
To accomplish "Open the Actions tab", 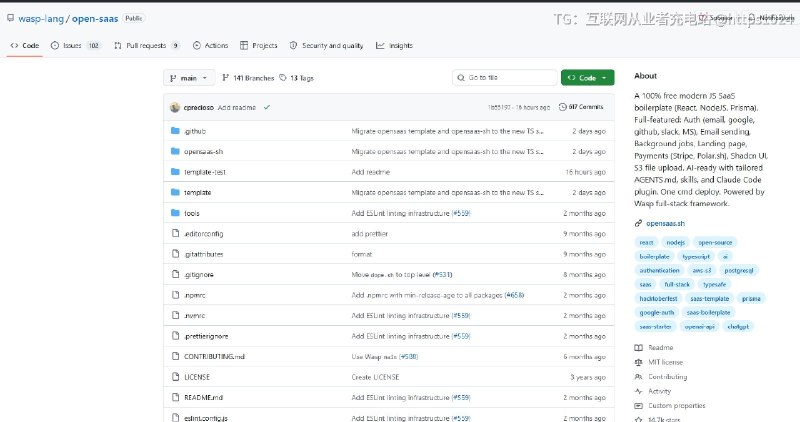I will (x=210, y=45).
